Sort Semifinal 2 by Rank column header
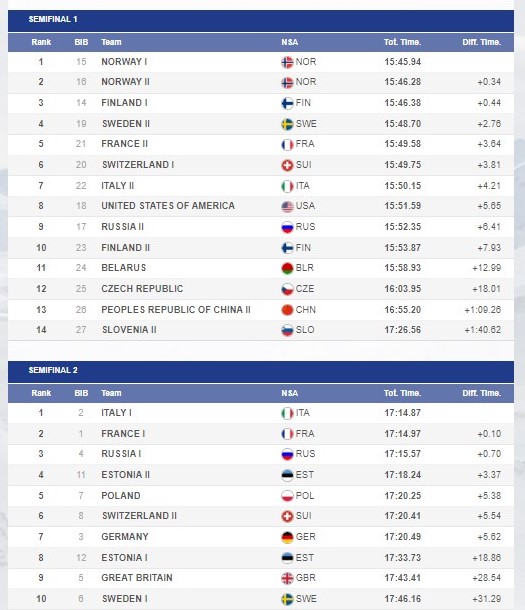This screenshot has height=610, width=525. click(41, 393)
